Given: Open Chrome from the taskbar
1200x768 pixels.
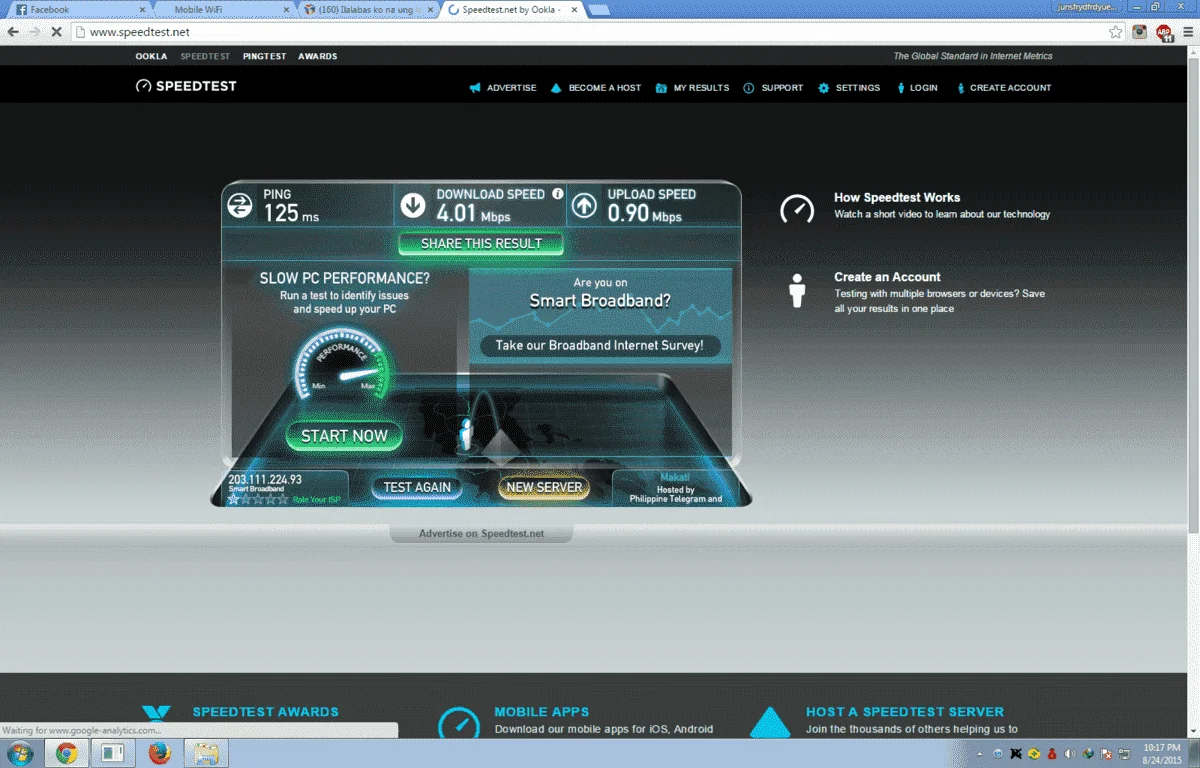Looking at the screenshot, I should click(x=67, y=753).
